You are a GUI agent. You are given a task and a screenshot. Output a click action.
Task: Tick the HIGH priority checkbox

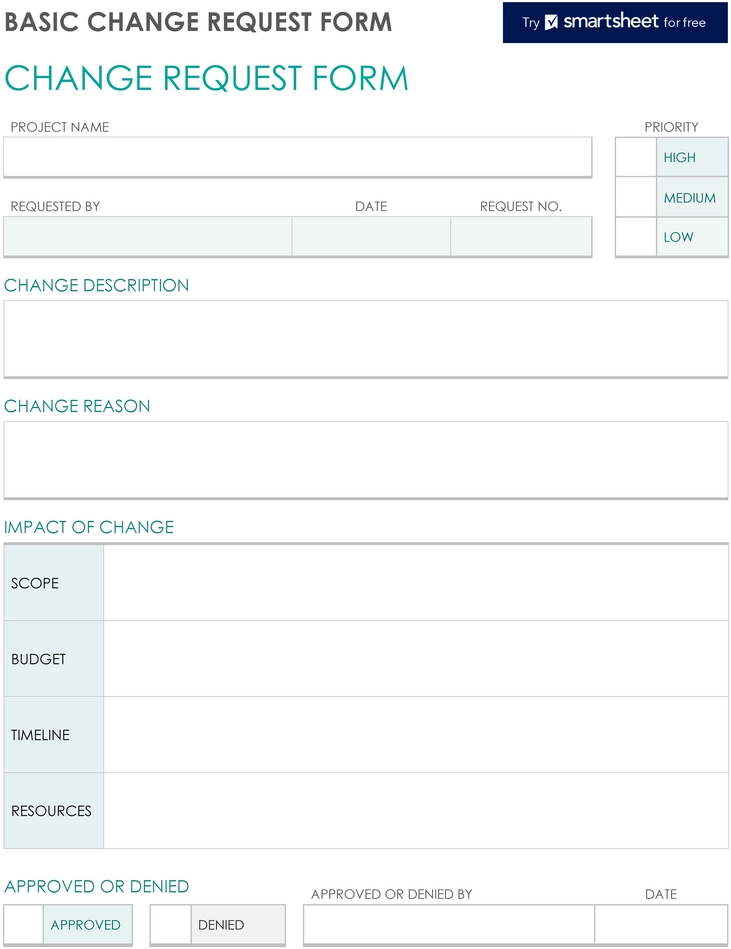636,157
